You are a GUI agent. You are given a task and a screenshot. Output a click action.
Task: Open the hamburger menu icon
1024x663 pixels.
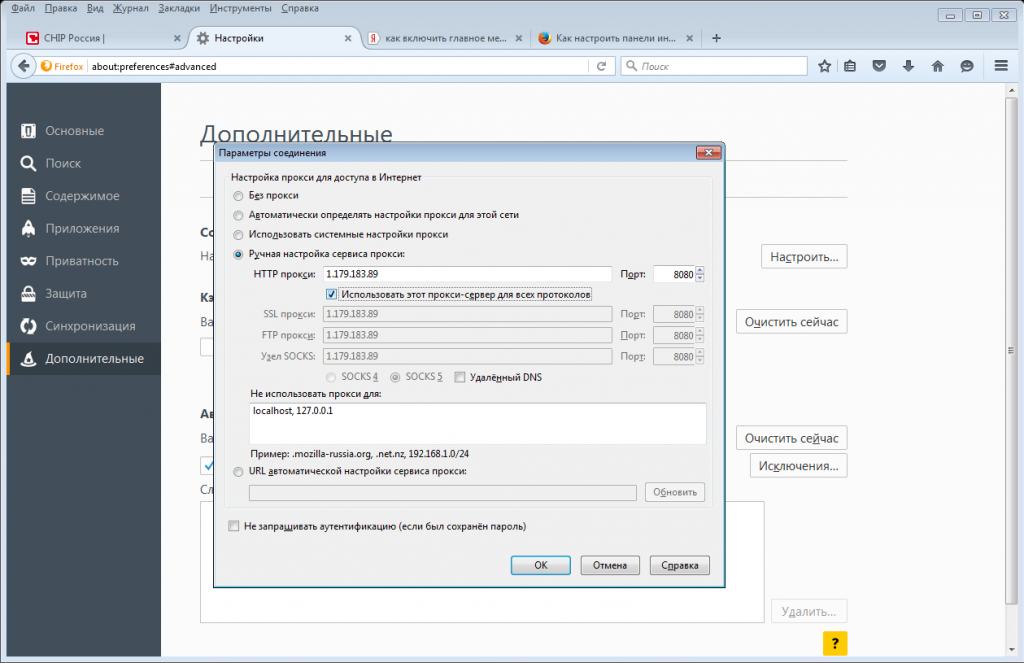(1001, 66)
